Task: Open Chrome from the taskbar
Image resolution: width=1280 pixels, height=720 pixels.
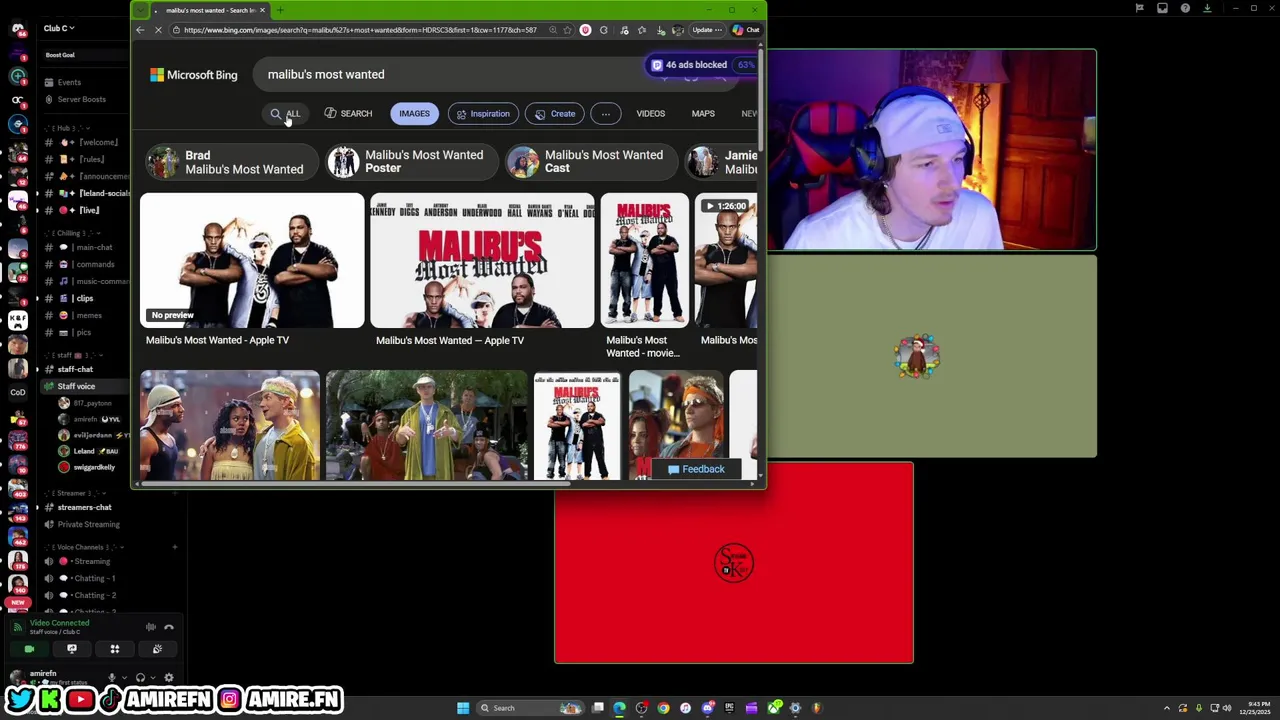Action: click(663, 708)
